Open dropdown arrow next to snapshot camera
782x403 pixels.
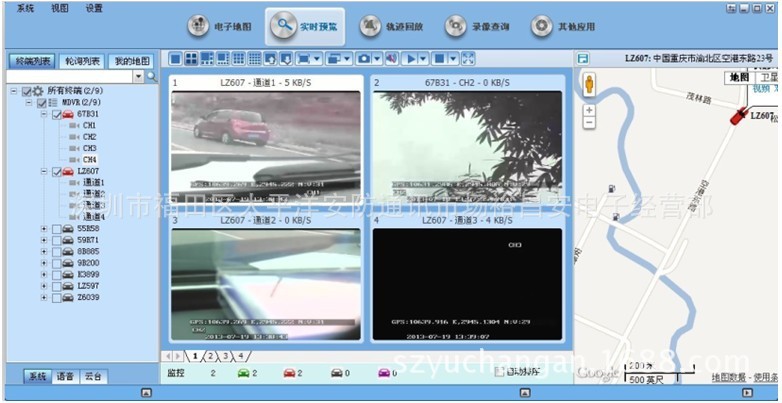(378, 59)
